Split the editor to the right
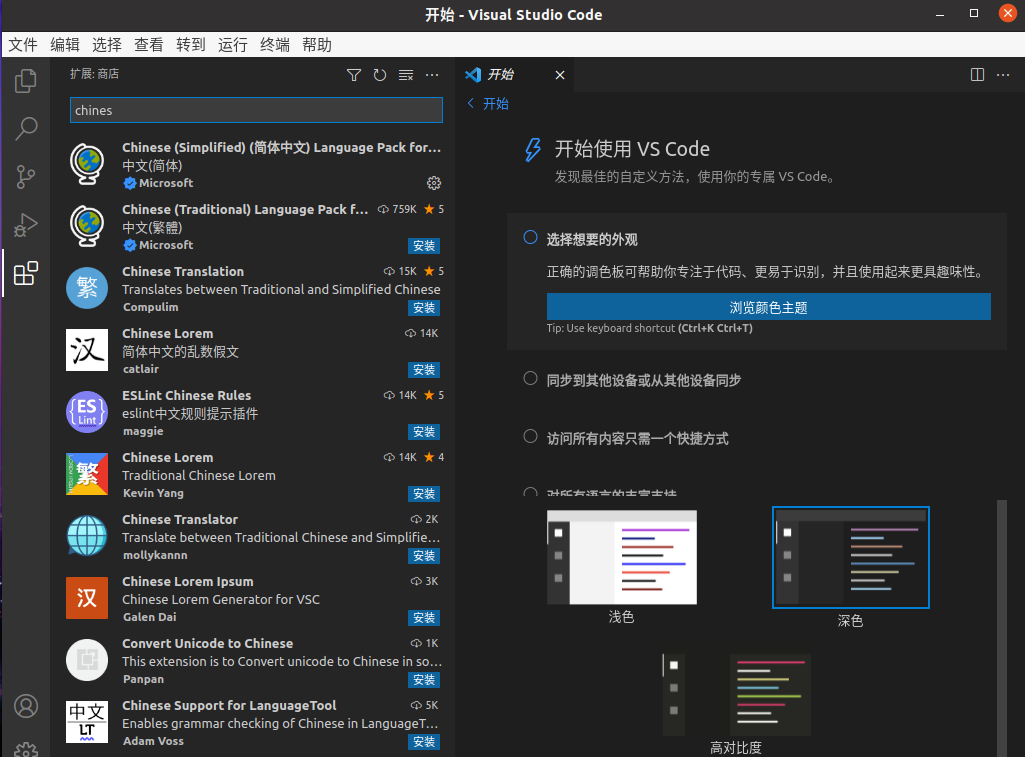The image size is (1025, 757). pos(977,75)
